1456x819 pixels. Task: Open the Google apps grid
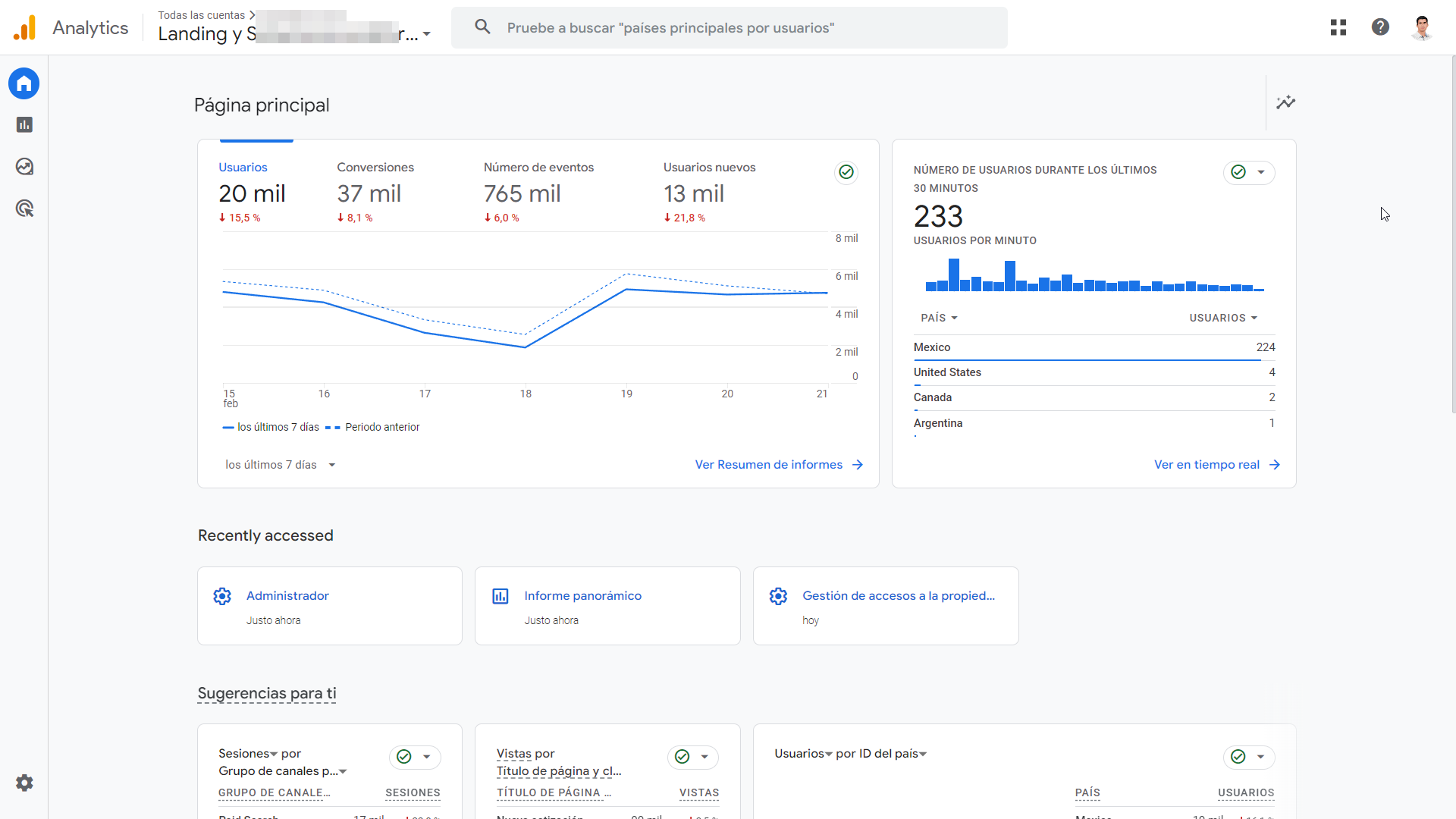point(1338,27)
